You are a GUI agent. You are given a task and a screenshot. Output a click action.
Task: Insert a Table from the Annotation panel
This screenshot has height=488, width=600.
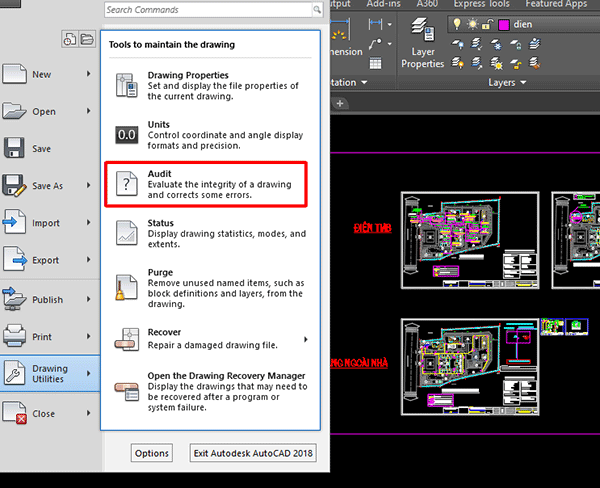click(375, 63)
